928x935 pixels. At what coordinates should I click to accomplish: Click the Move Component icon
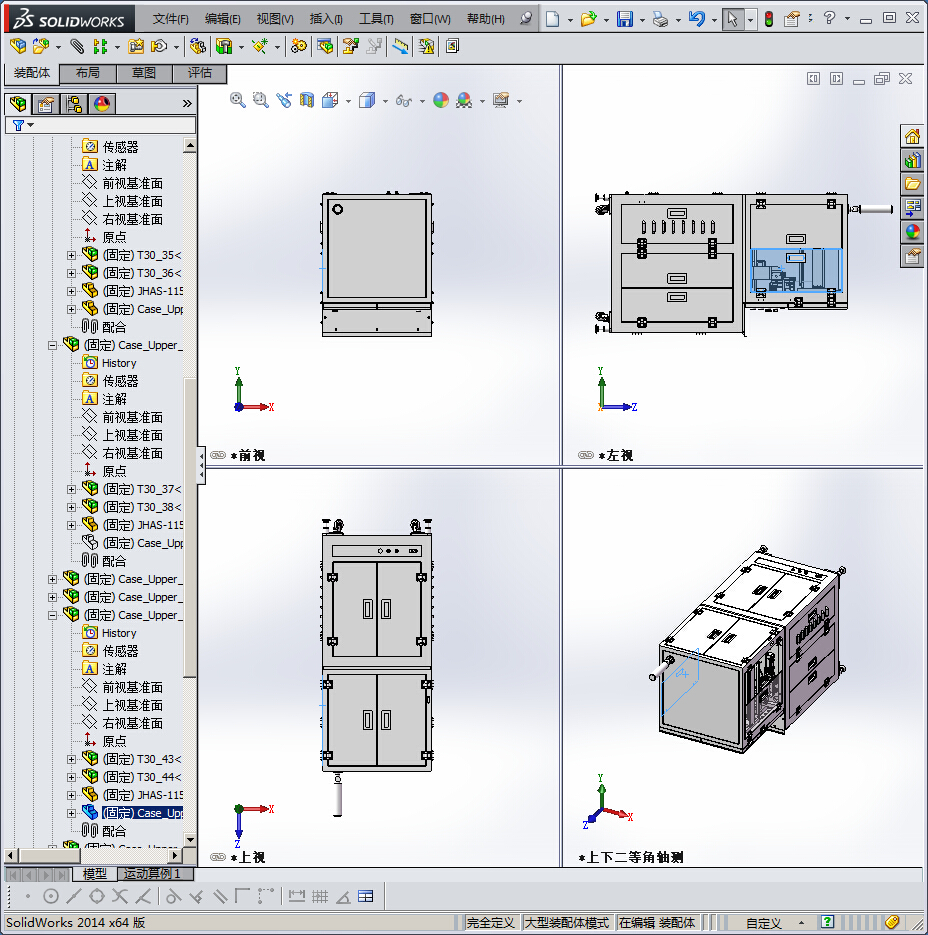(159, 46)
